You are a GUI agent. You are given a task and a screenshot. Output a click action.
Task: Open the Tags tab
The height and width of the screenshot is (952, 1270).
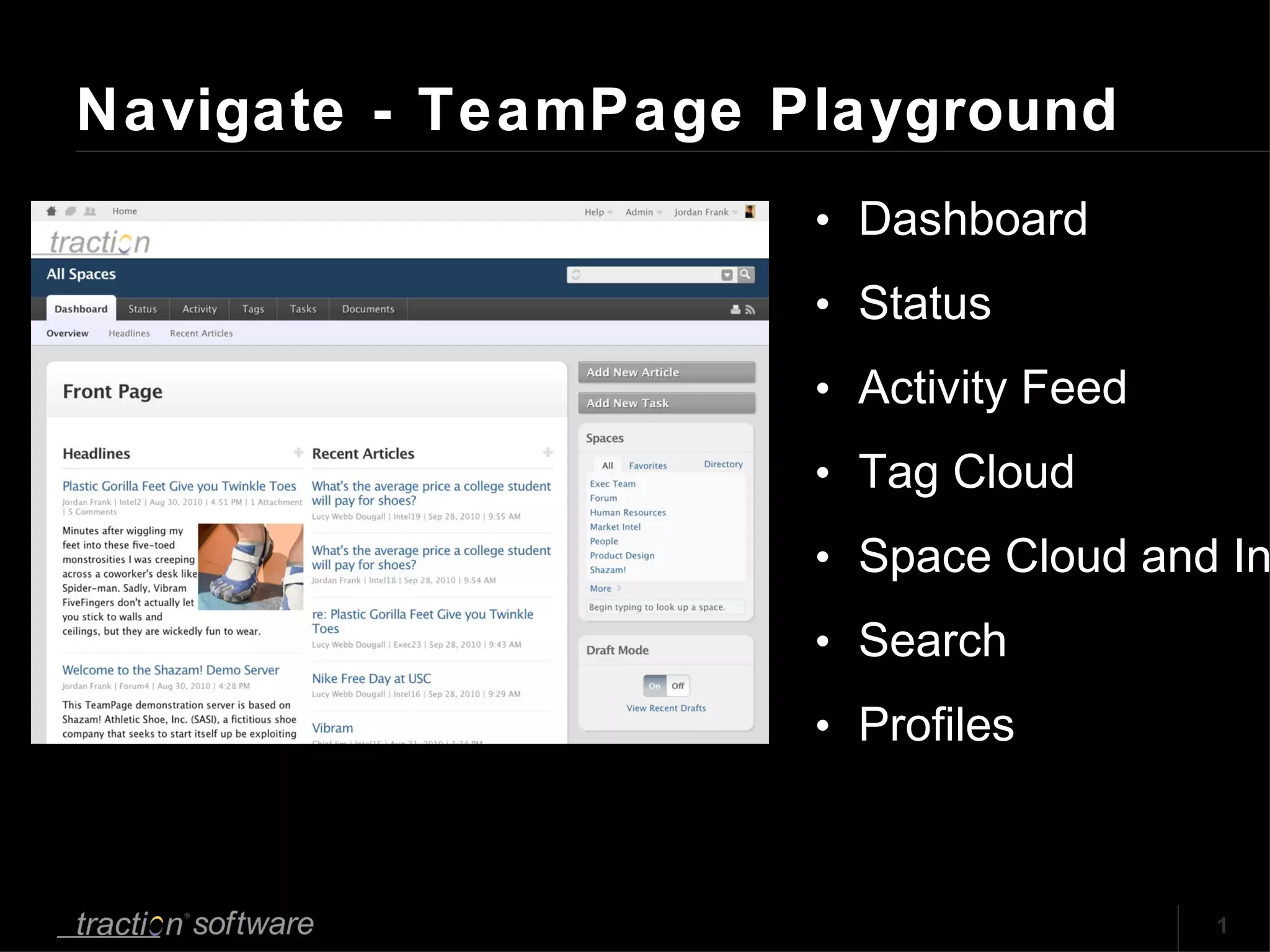(x=253, y=309)
